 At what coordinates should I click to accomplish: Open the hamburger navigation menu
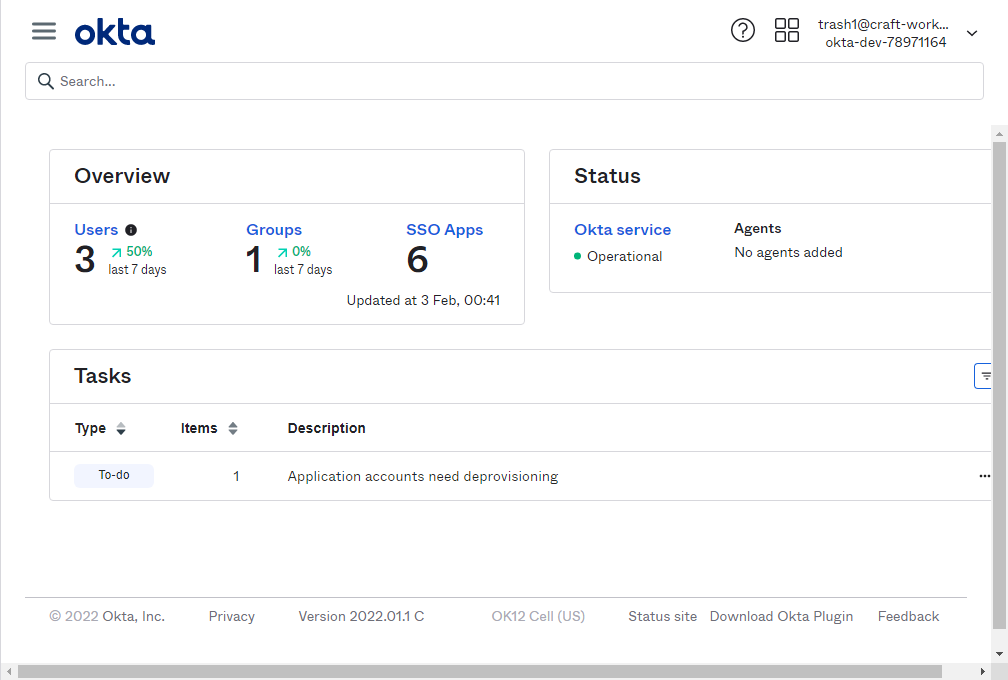[44, 31]
